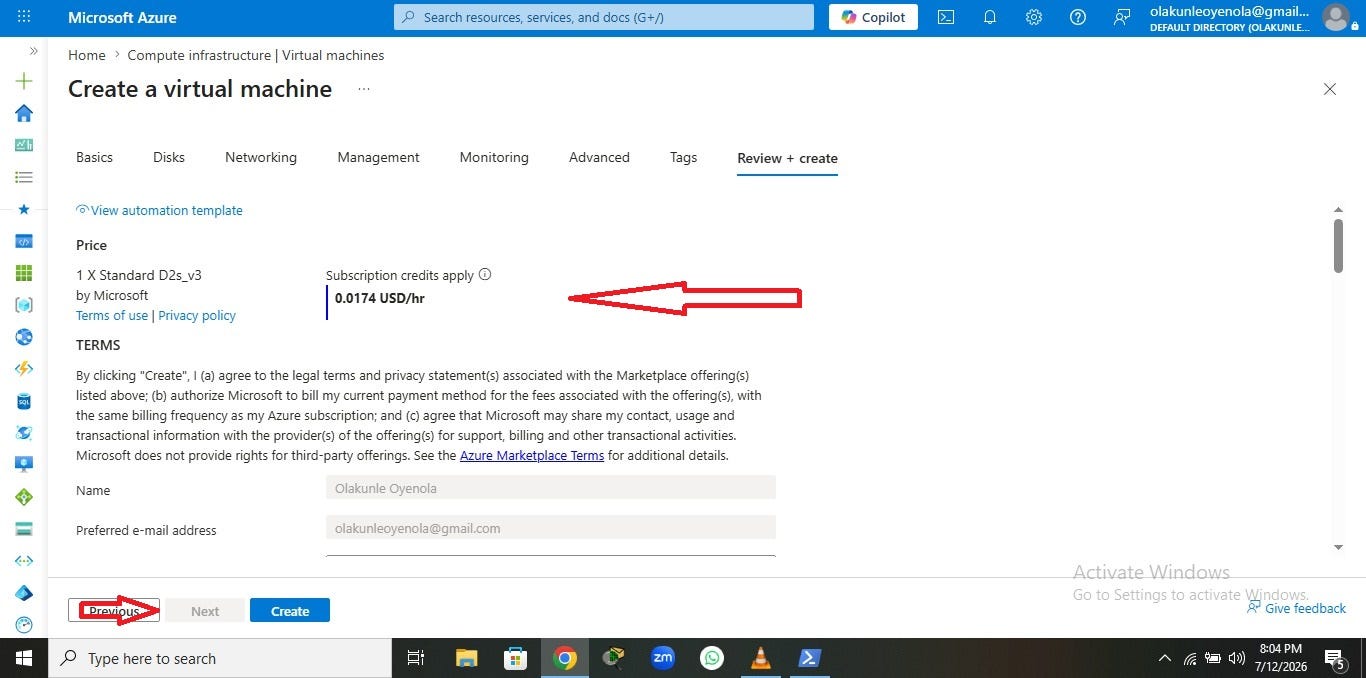1366x678 pixels.
Task: Open the Azure Marketplace Terms link
Action: pyautogui.click(x=532, y=455)
